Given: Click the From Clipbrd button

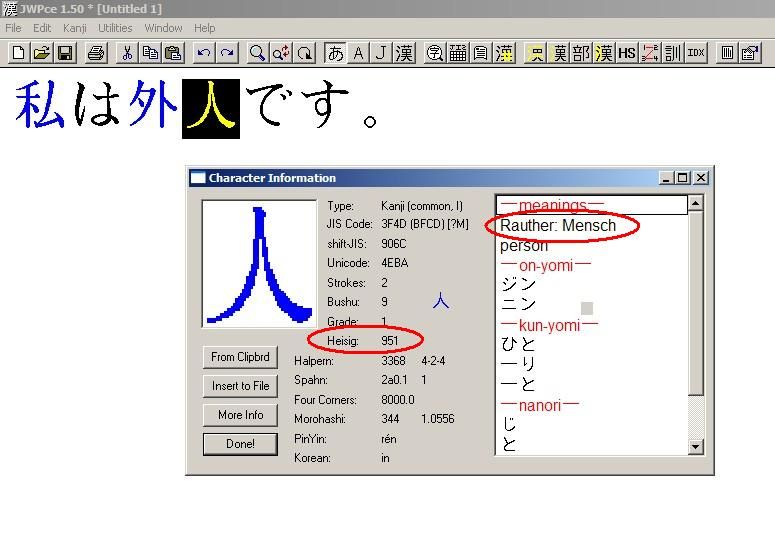Looking at the screenshot, I should coord(240,357).
